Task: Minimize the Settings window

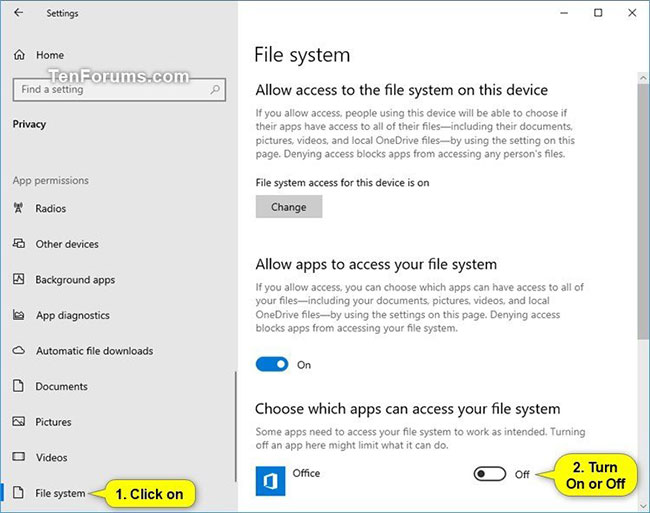Action: point(564,13)
